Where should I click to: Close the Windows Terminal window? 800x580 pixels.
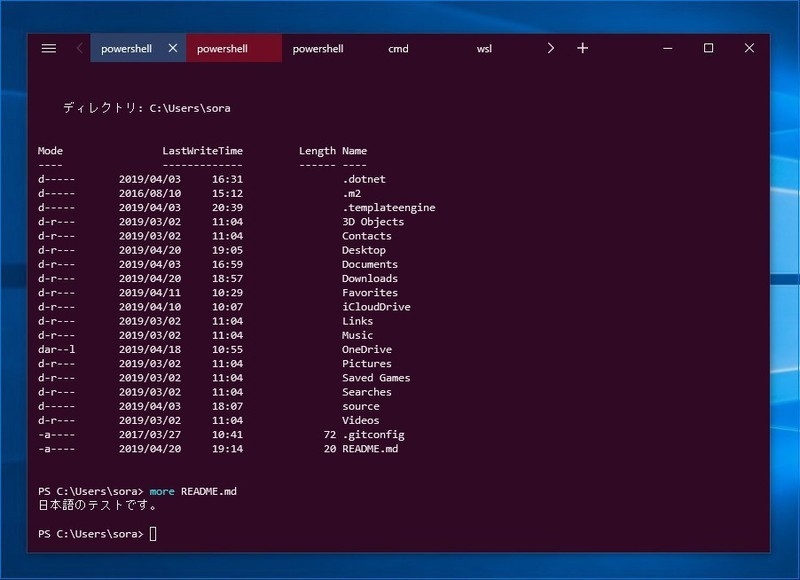click(749, 47)
